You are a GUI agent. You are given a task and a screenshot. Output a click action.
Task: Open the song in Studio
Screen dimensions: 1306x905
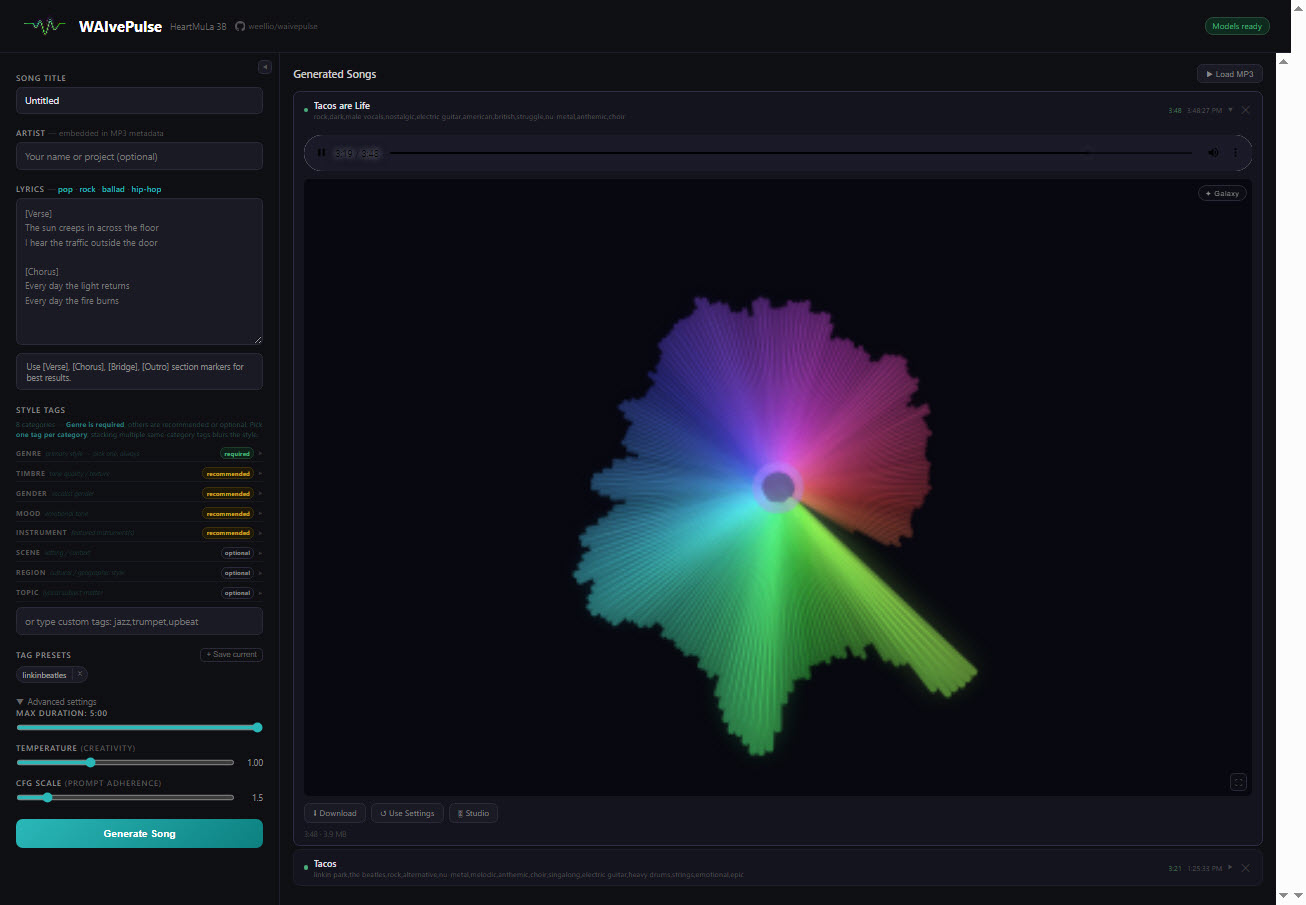(x=473, y=813)
